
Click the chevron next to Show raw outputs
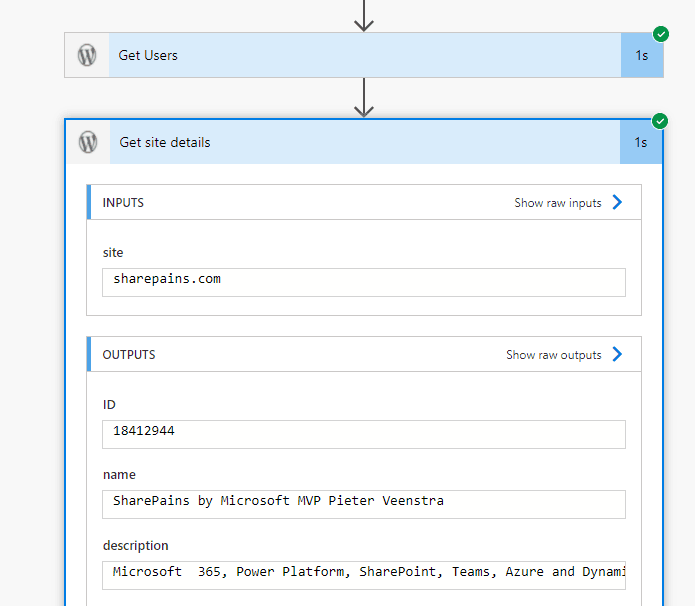coord(617,354)
